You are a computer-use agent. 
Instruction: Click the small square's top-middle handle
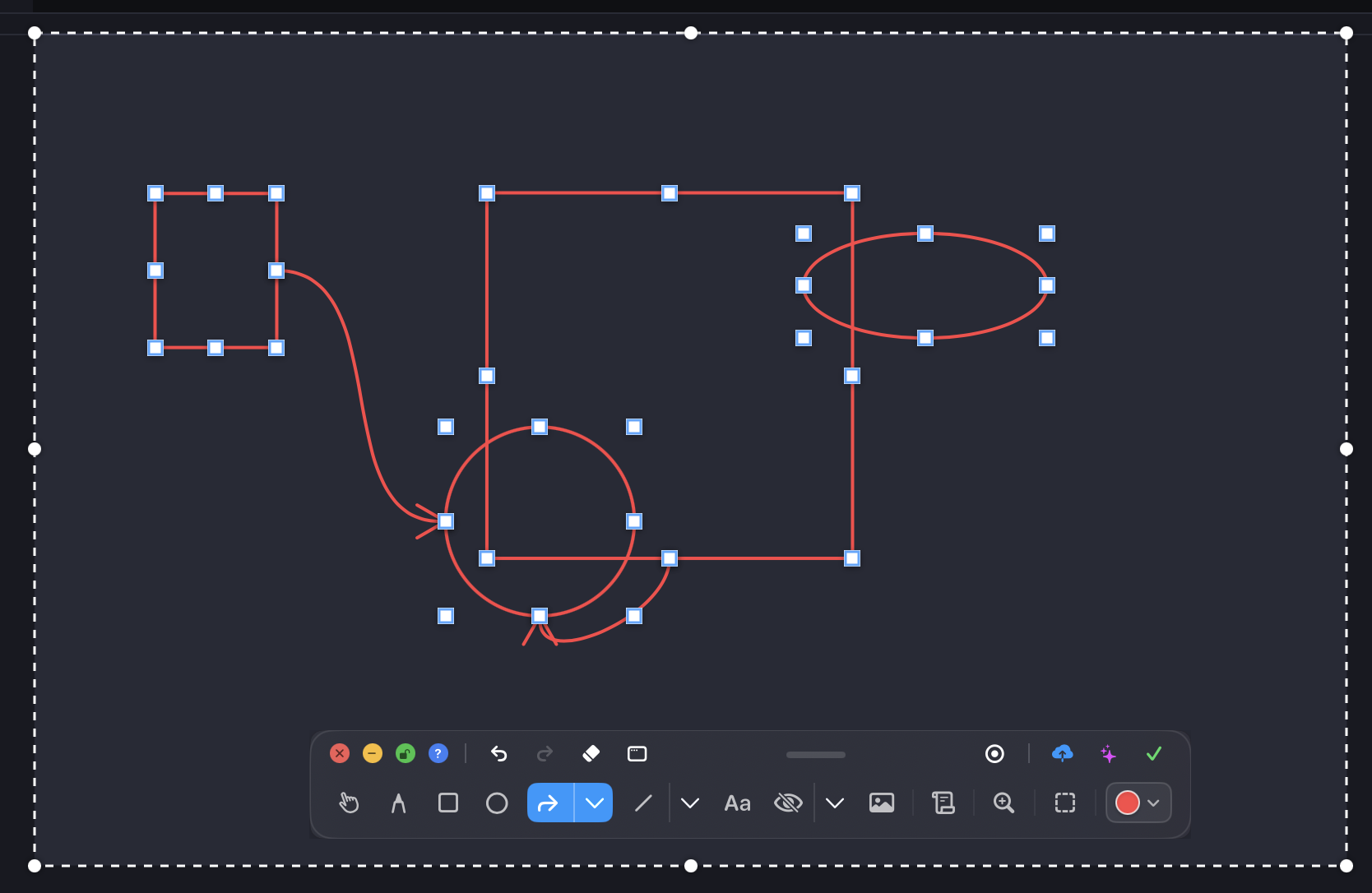point(216,193)
